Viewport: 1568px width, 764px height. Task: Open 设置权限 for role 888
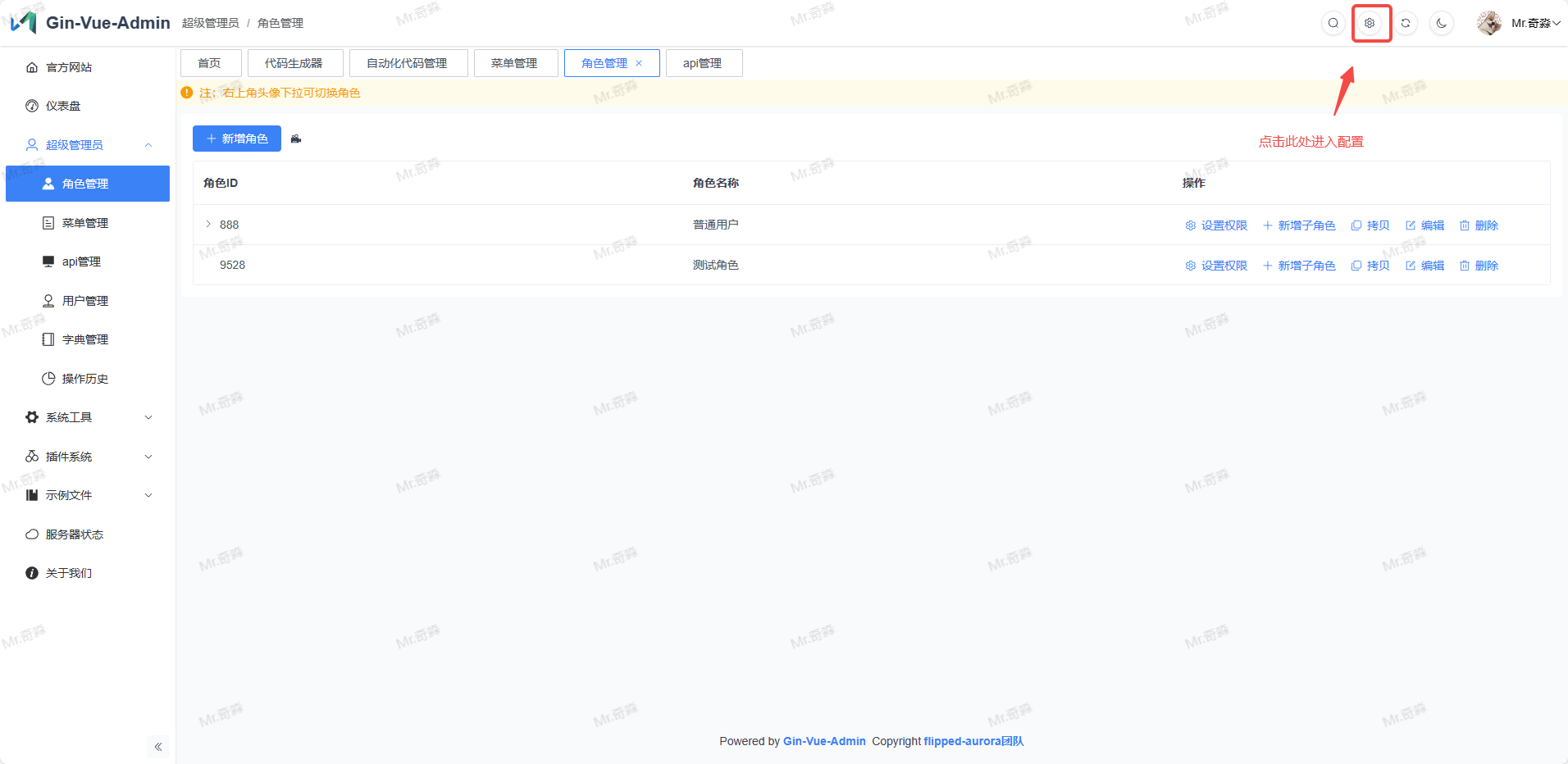(x=1216, y=225)
